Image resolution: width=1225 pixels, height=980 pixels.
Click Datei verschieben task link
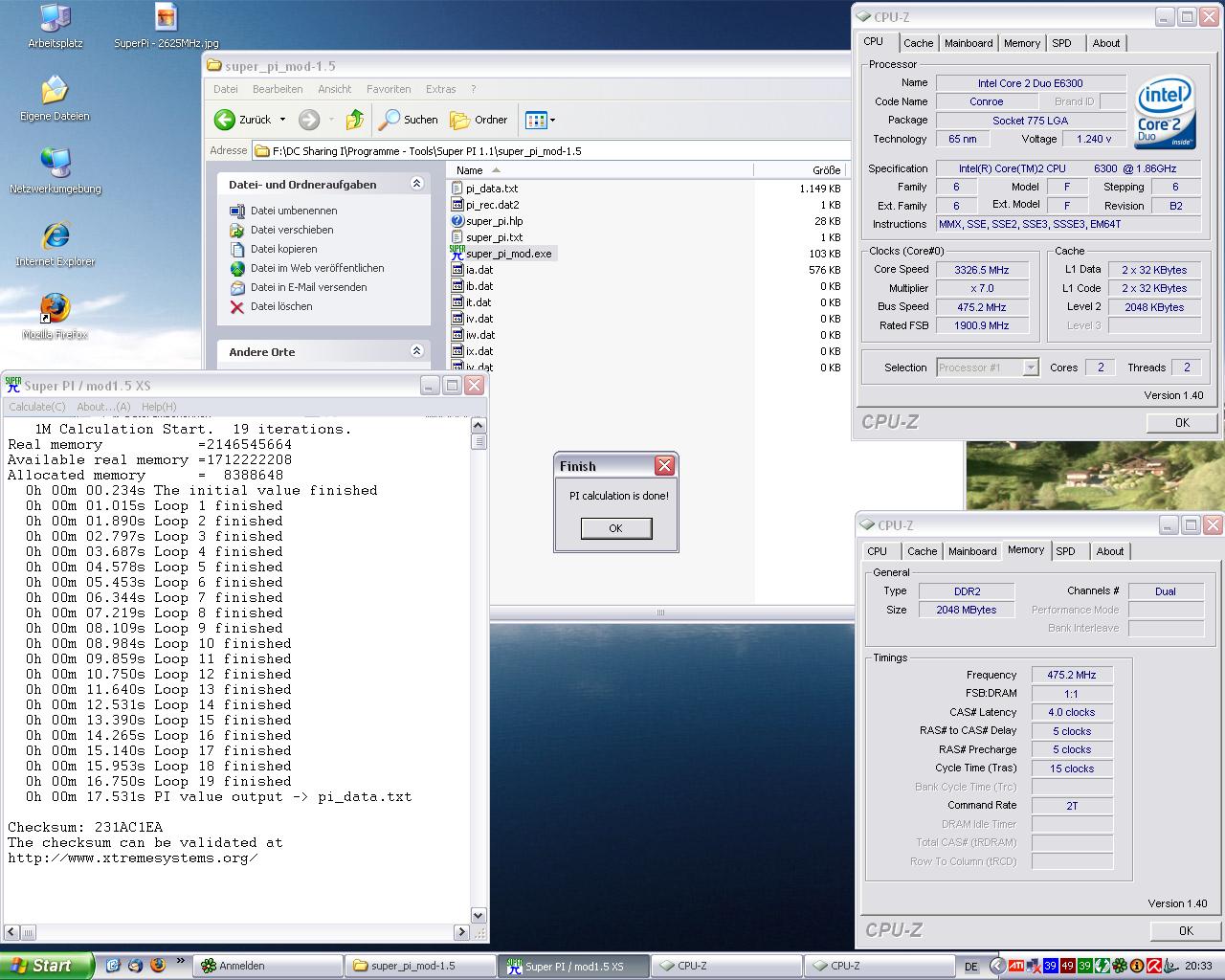292,230
